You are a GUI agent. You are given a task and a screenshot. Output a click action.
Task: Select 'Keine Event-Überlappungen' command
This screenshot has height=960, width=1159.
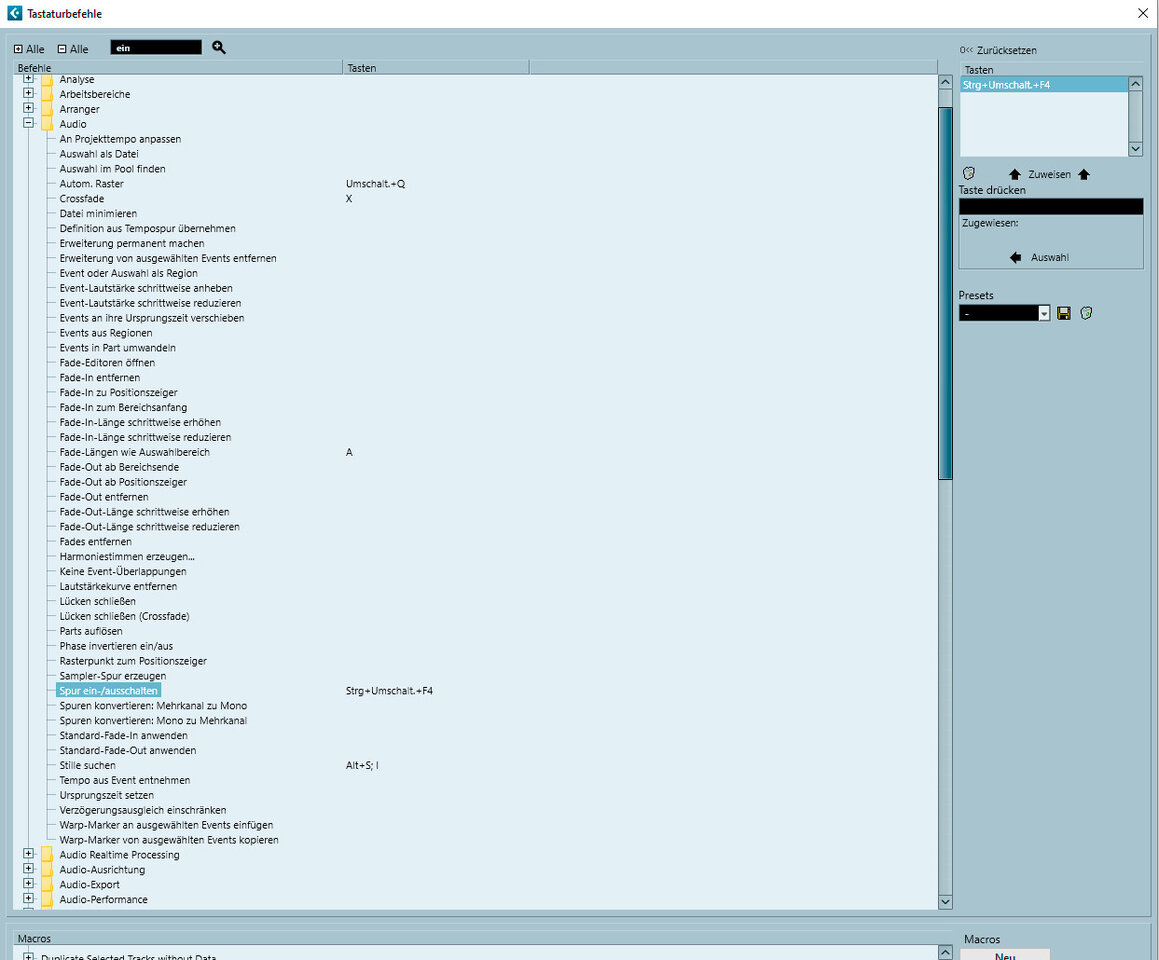[123, 571]
